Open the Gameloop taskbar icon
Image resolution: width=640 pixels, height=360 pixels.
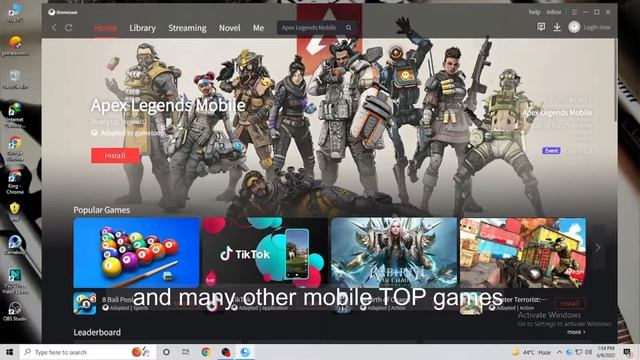pyautogui.click(x=245, y=352)
